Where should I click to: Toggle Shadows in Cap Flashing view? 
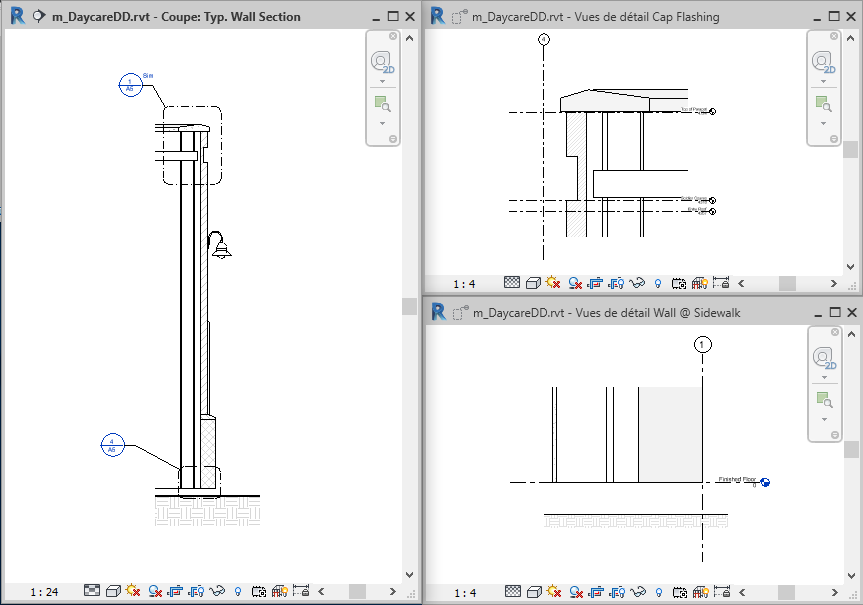pos(575,283)
